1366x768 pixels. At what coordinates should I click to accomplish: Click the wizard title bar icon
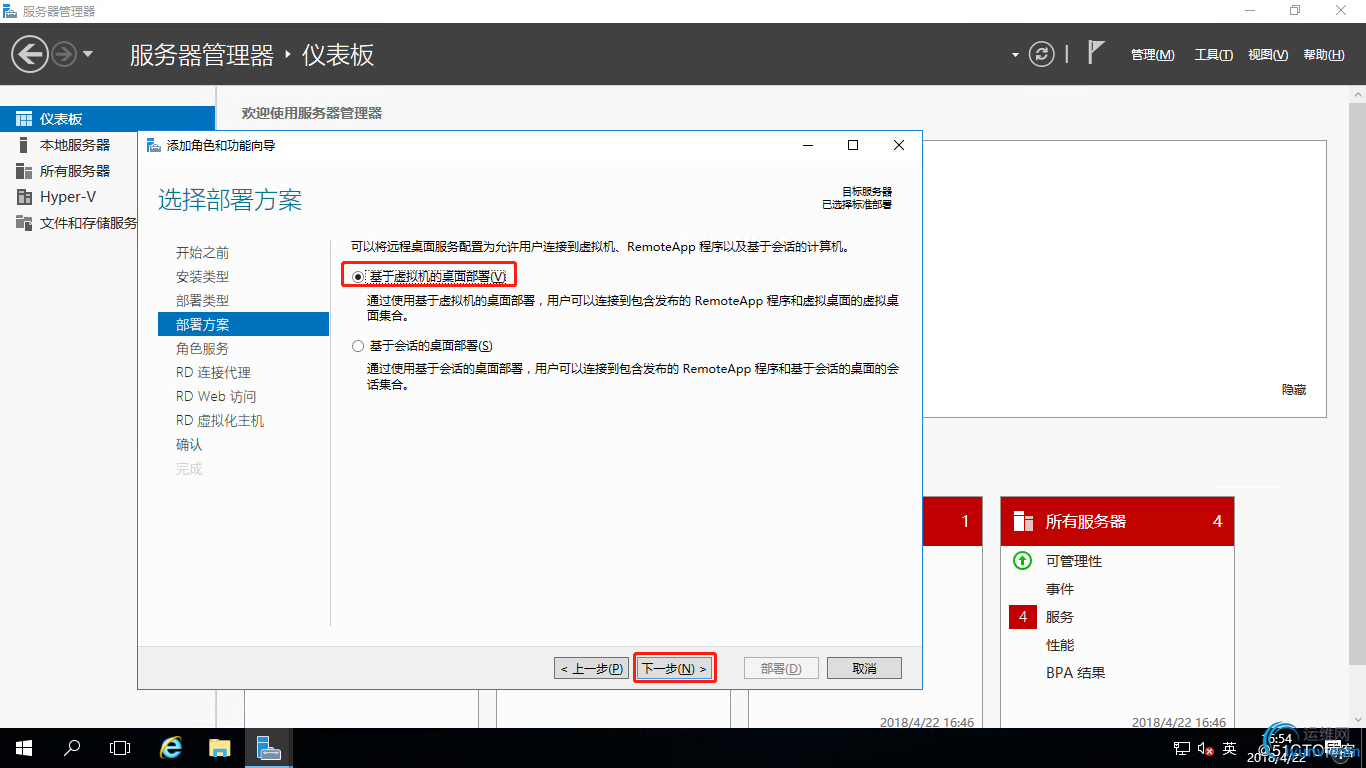(153, 145)
